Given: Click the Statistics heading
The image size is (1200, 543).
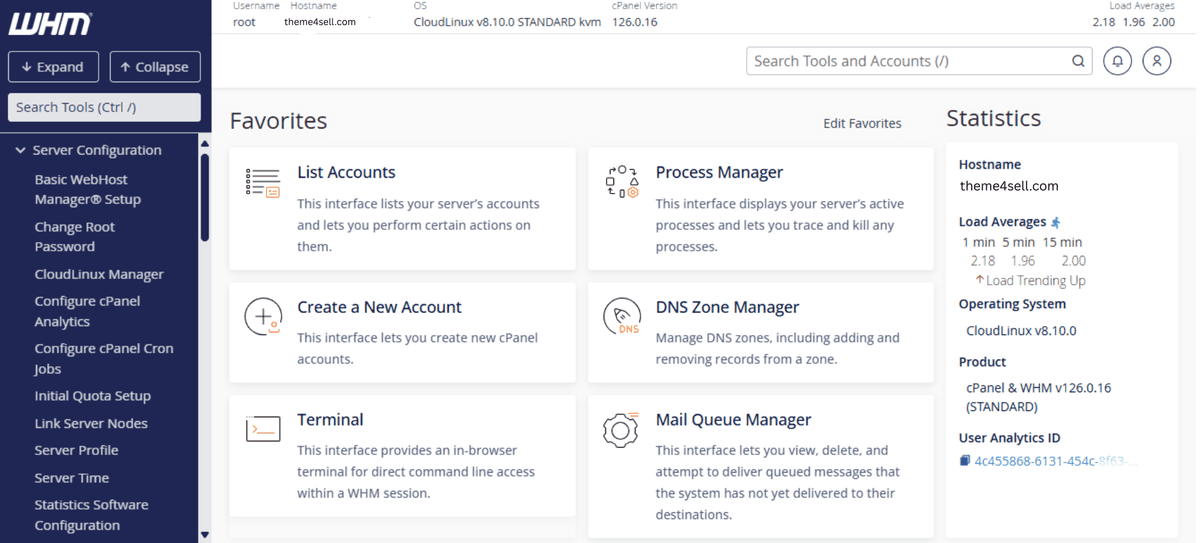Looking at the screenshot, I should pos(993,118).
